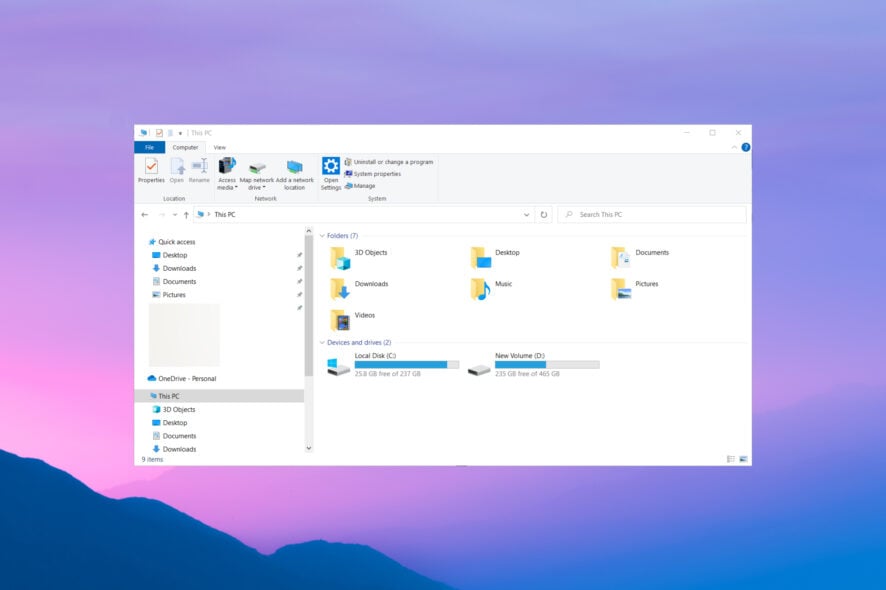
Task: Click "25.8 GB free of 237 GB" text
Action: (x=388, y=374)
